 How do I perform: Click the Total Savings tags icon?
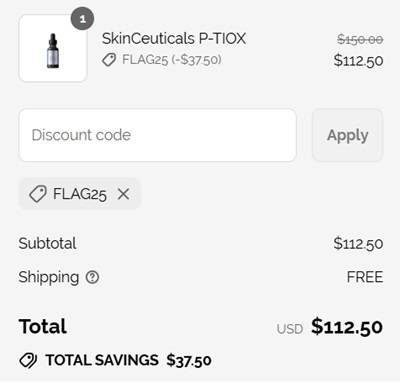click(28, 360)
